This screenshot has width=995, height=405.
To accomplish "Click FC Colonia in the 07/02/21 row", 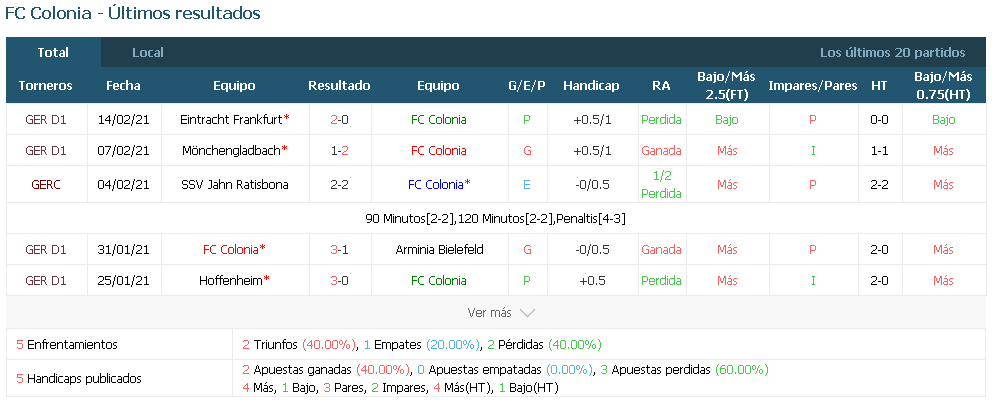I will (x=438, y=150).
